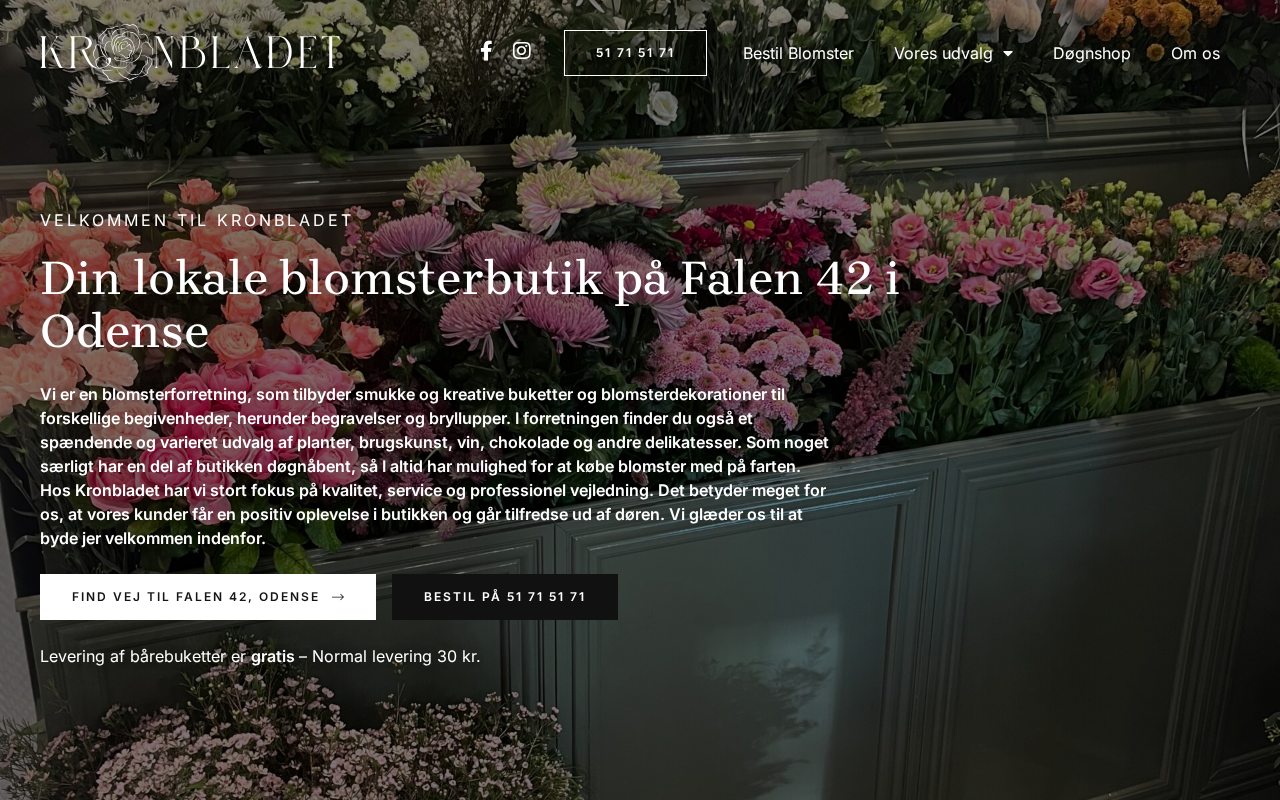Navigate to Om os page

1195,53
